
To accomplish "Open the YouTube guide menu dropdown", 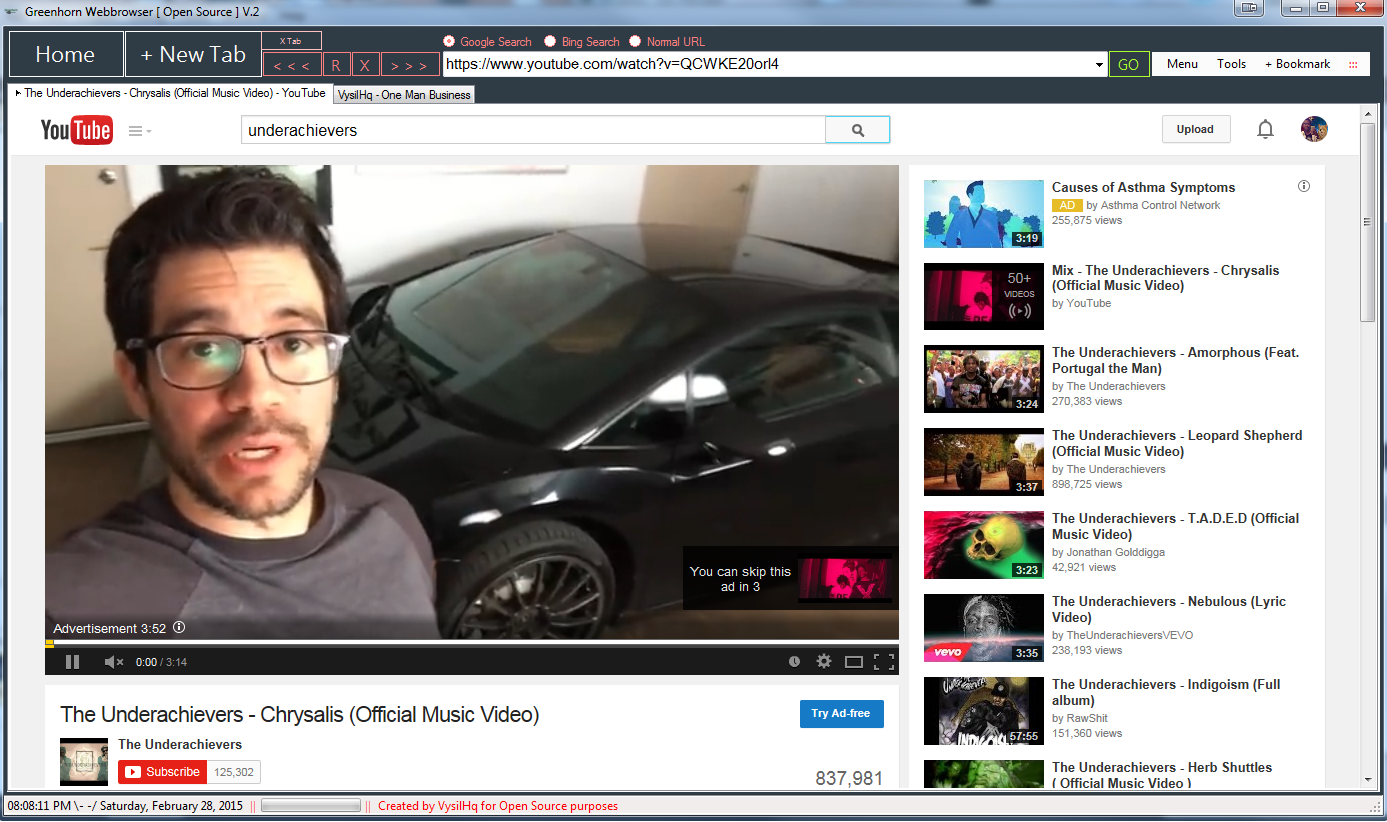I will (x=140, y=131).
